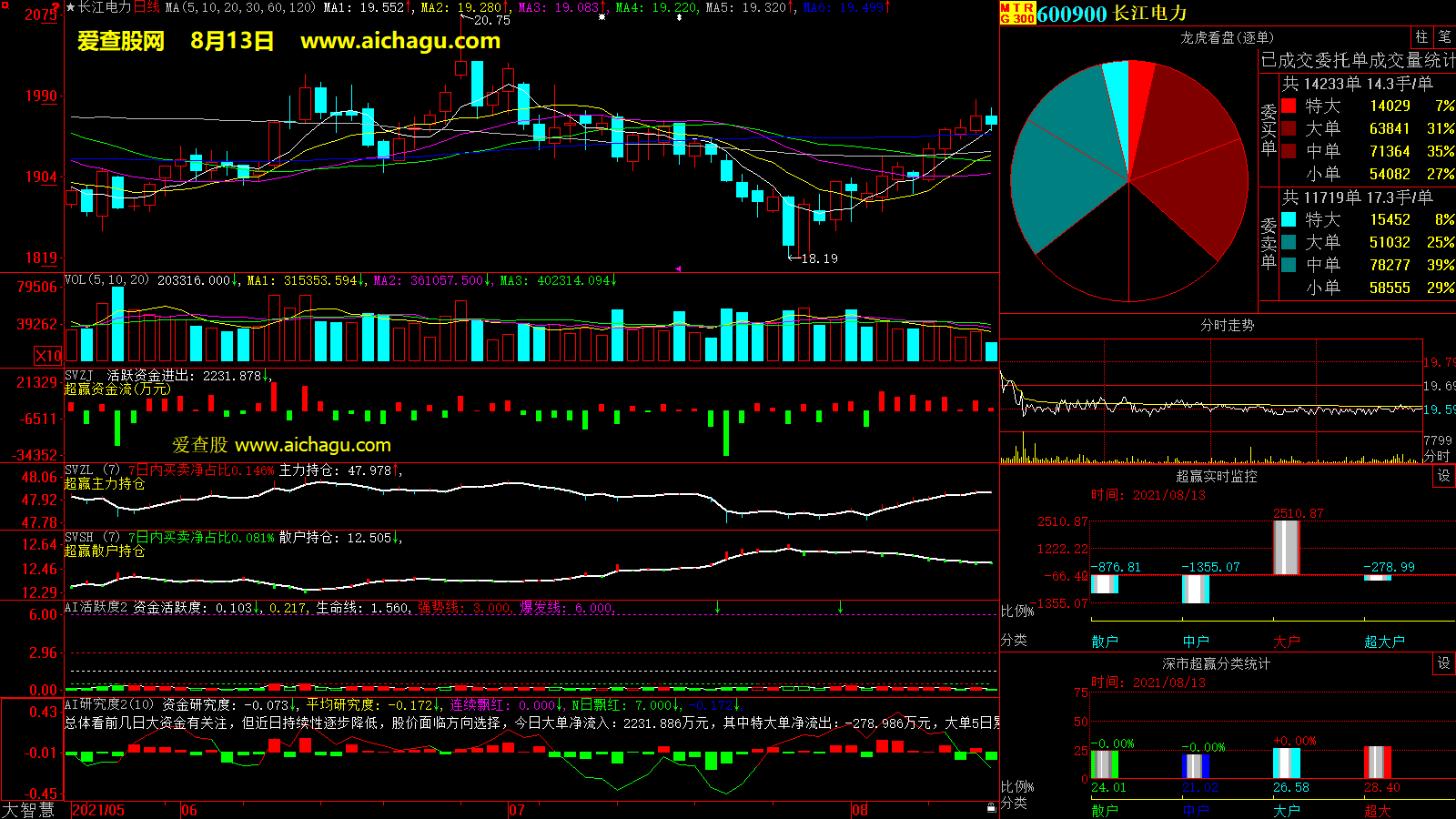Switch pie view to 柱 bar mode
Viewport: 1456px width, 819px height.
click(1421, 37)
